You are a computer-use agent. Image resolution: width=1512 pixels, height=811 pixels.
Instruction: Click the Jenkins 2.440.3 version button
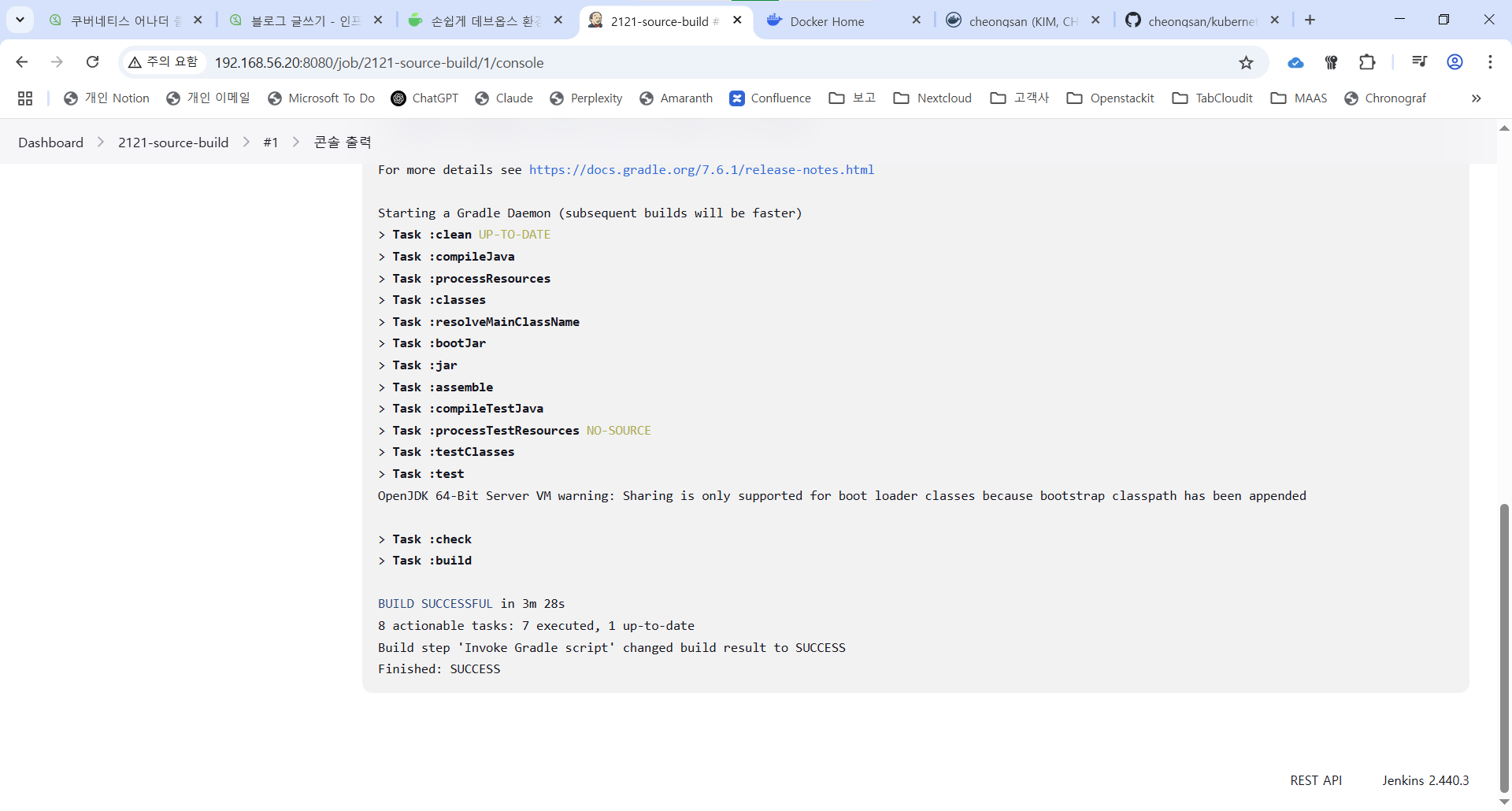[1425, 780]
